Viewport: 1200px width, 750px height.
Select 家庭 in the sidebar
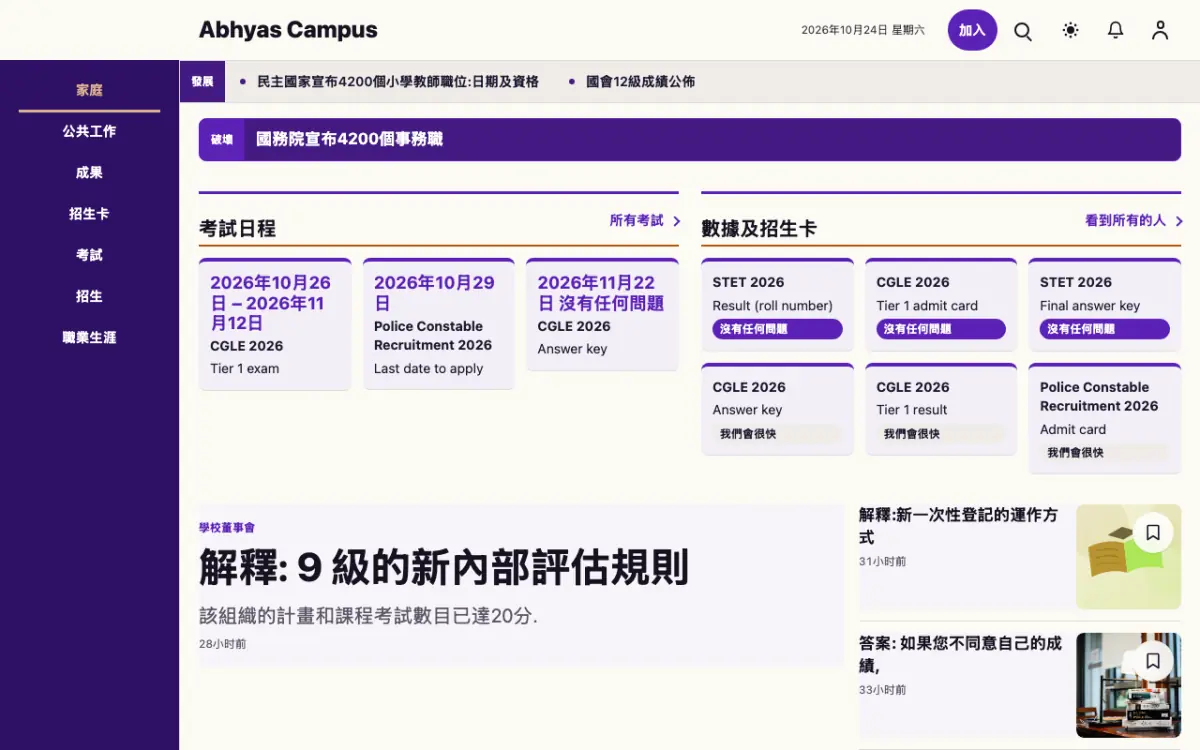click(x=89, y=90)
